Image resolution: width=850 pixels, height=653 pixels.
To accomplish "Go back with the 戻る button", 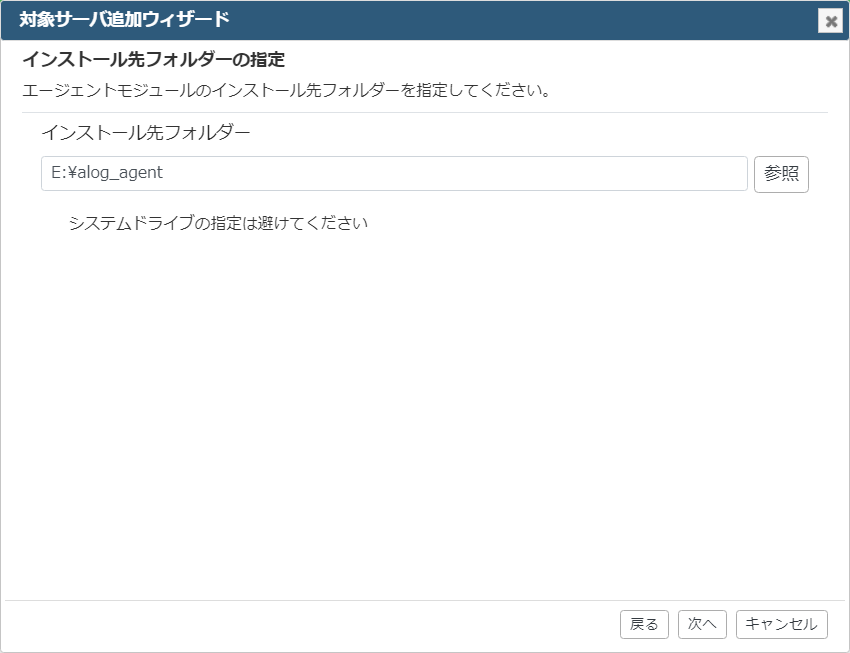I will point(644,624).
